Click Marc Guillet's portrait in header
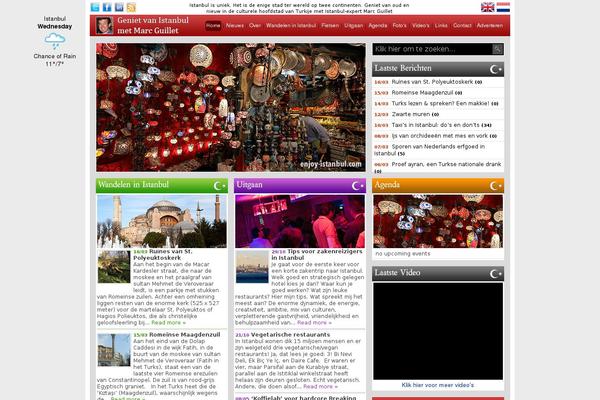600x400 pixels. [104, 25]
